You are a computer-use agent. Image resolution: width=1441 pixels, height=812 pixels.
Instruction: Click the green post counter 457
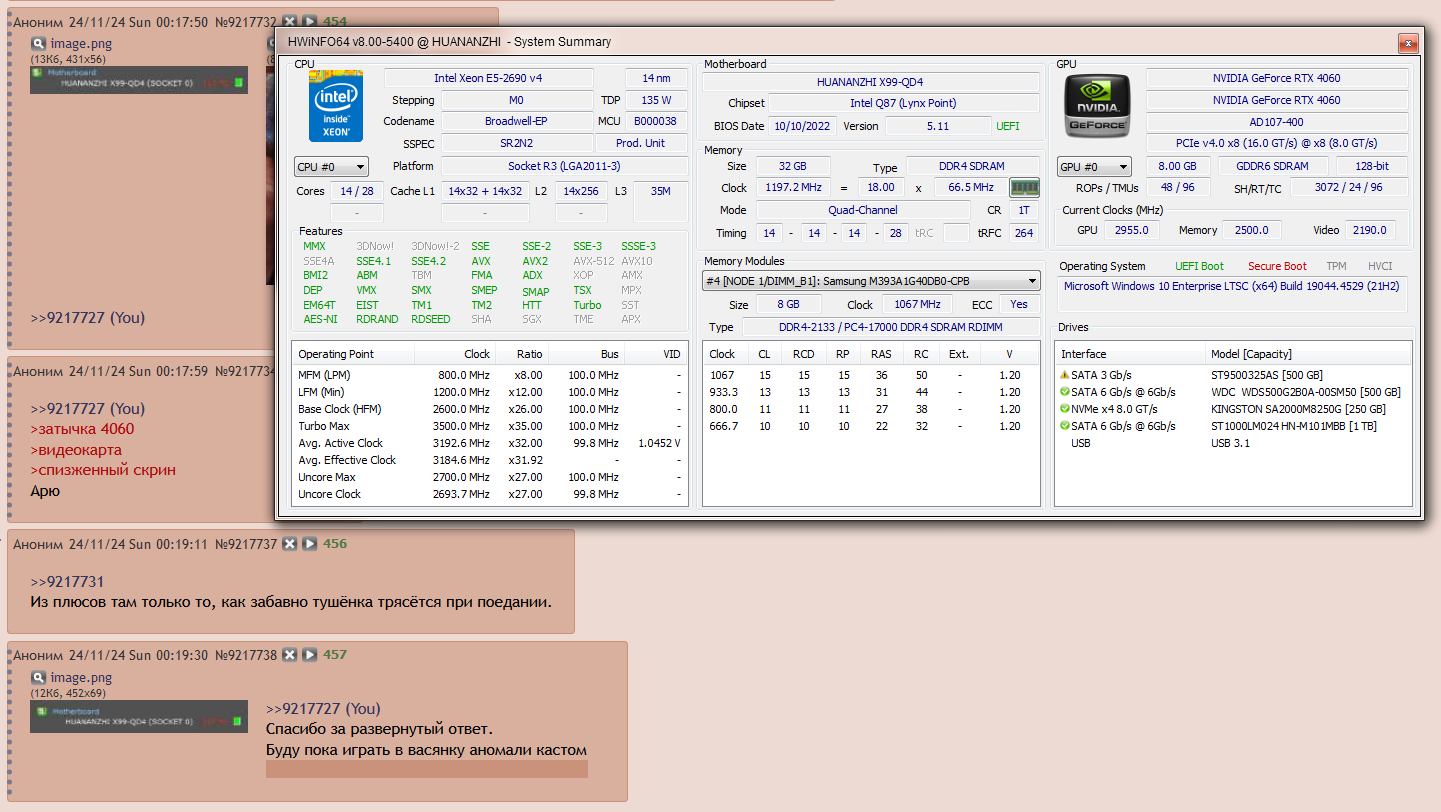(335, 655)
